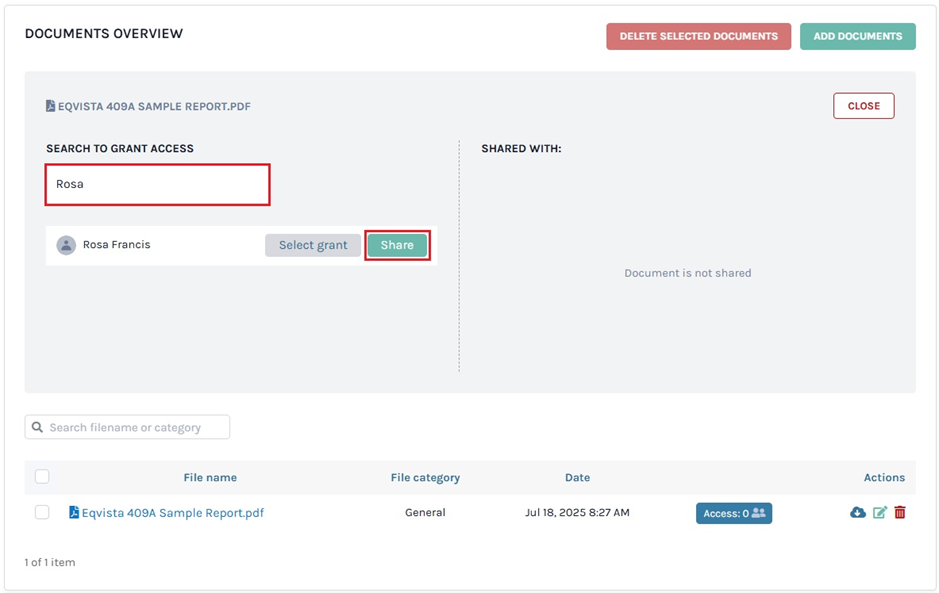The width and height of the screenshot is (939, 593).
Task: Share the document with Rosa Francis
Action: tap(397, 245)
